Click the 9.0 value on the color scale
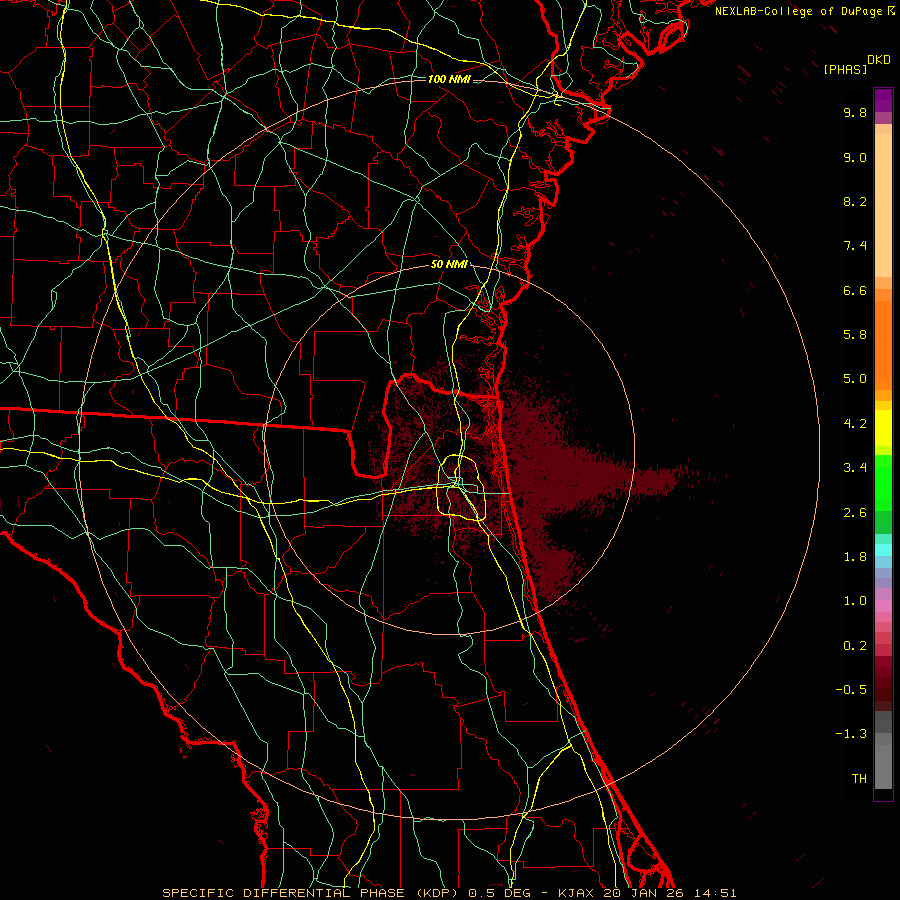Viewport: 900px width, 900px height. pos(855,157)
